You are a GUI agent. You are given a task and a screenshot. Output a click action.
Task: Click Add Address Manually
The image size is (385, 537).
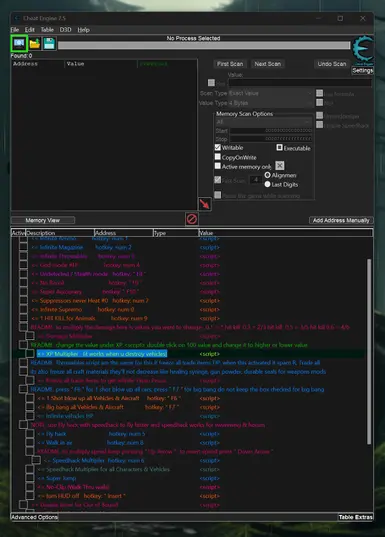(341, 220)
